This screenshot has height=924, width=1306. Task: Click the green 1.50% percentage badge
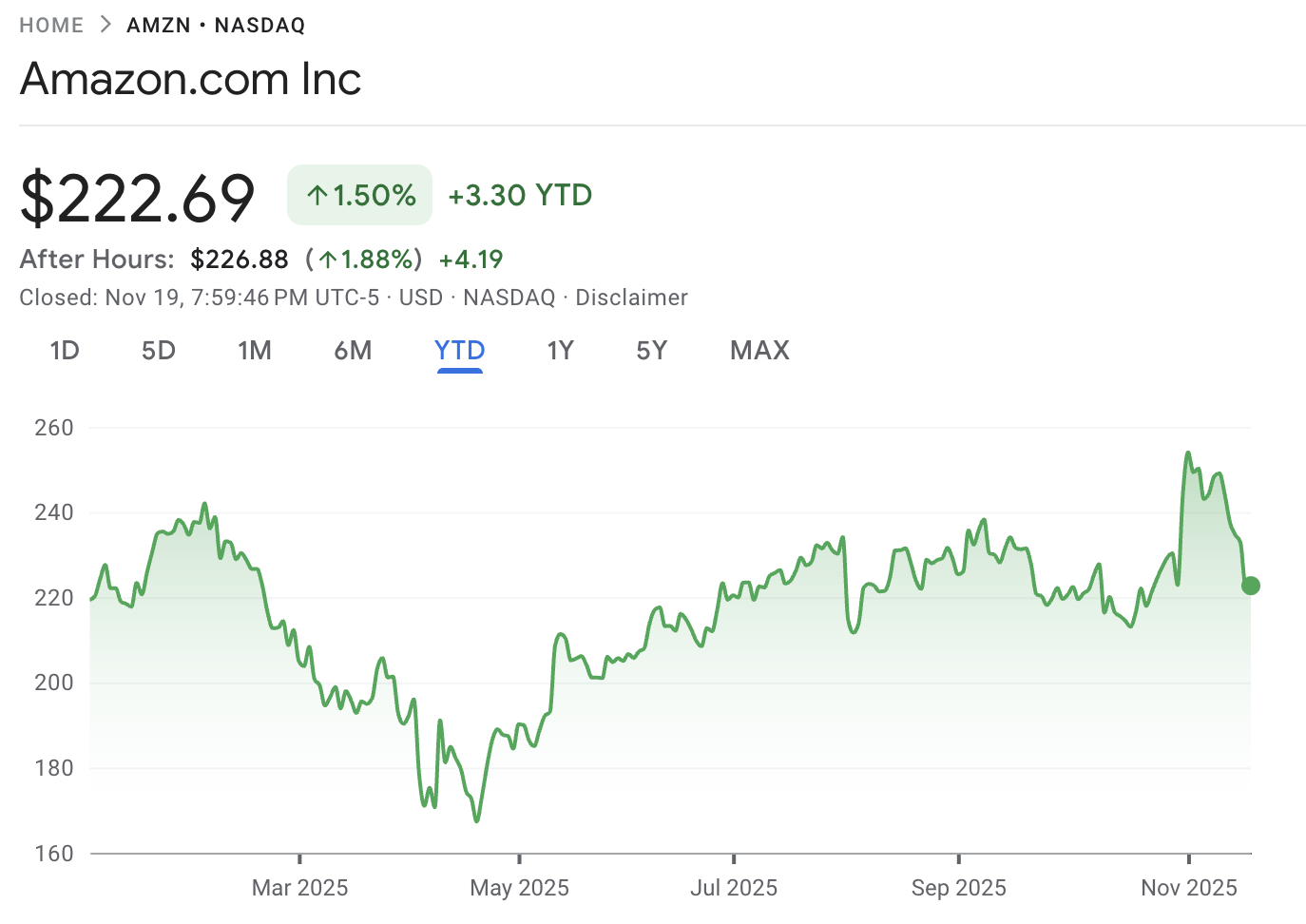coord(359,194)
